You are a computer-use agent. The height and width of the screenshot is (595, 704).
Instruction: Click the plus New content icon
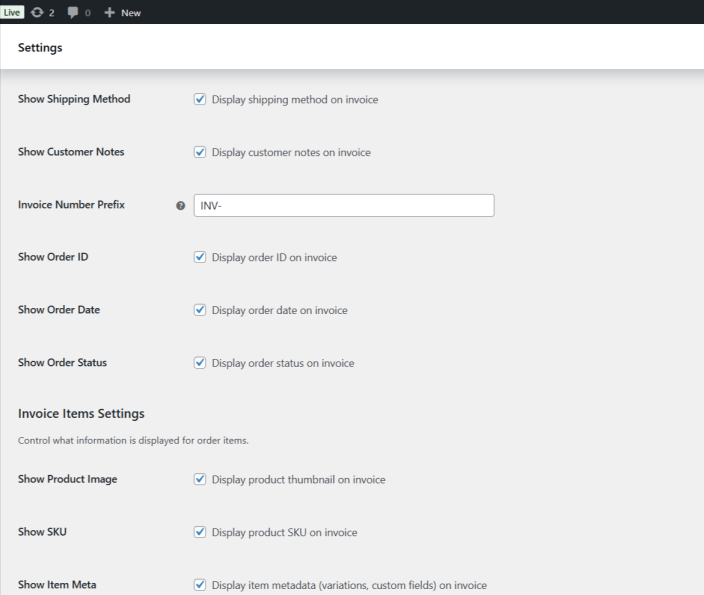point(109,11)
